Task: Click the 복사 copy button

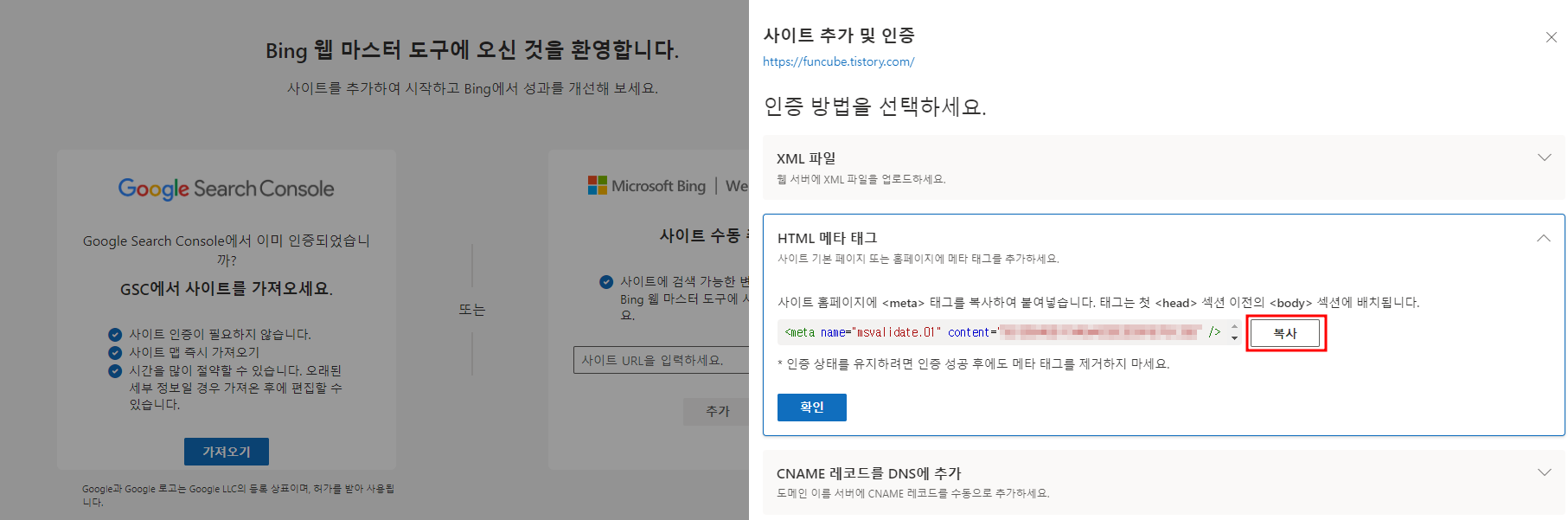Action: click(x=1285, y=333)
